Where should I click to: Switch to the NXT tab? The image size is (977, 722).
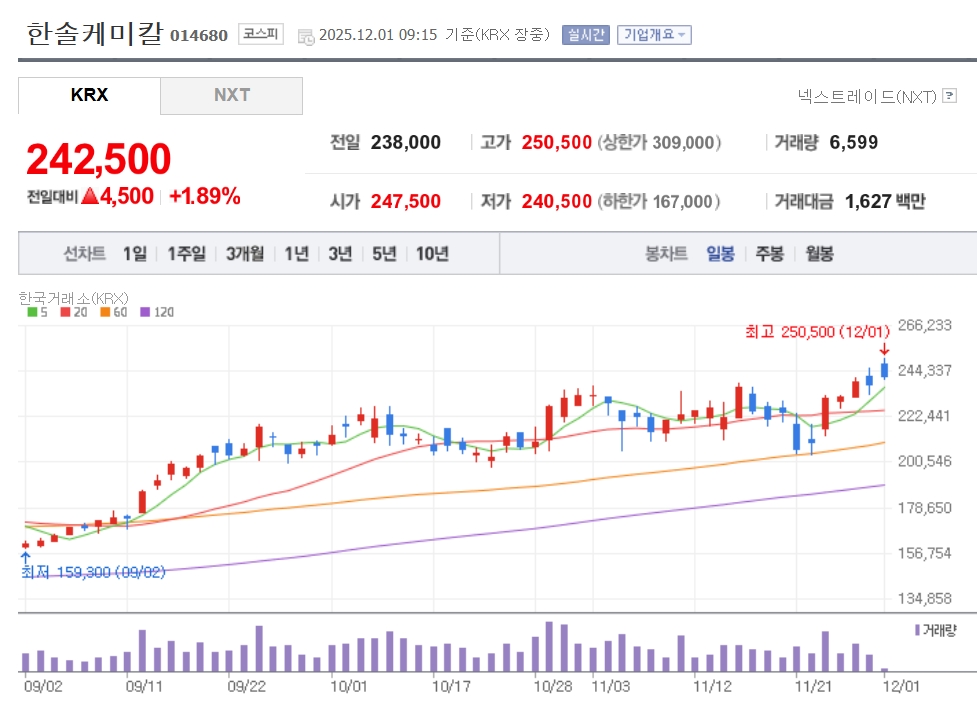[232, 95]
